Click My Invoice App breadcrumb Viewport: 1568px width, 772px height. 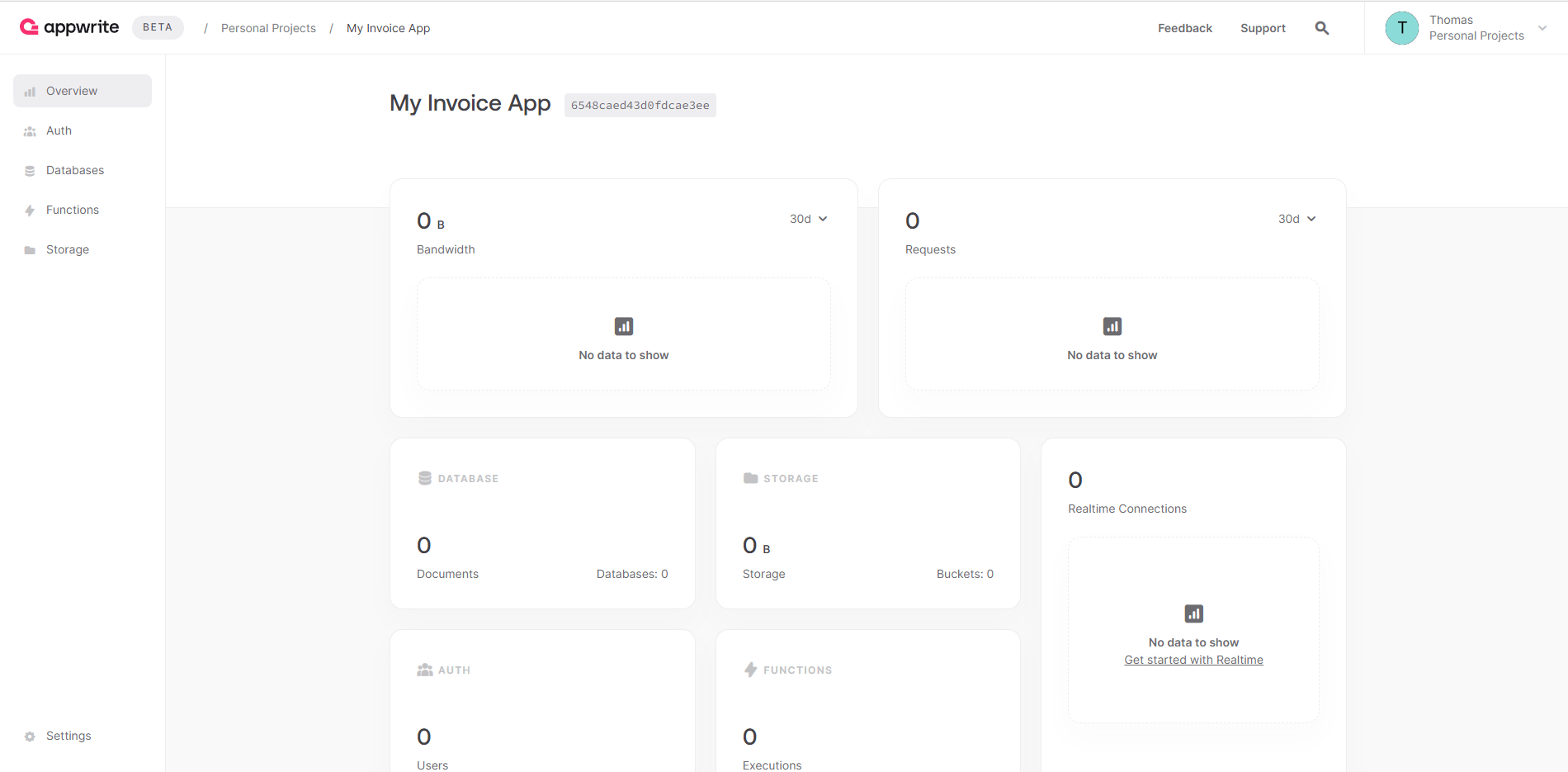tap(388, 28)
